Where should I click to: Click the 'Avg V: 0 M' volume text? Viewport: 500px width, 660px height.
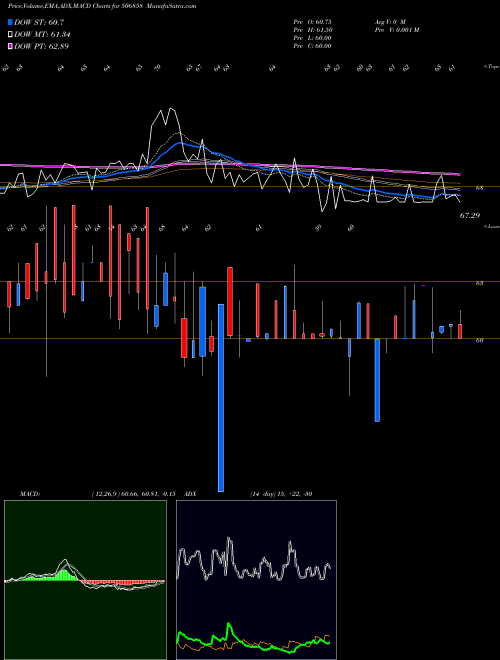(390, 22)
